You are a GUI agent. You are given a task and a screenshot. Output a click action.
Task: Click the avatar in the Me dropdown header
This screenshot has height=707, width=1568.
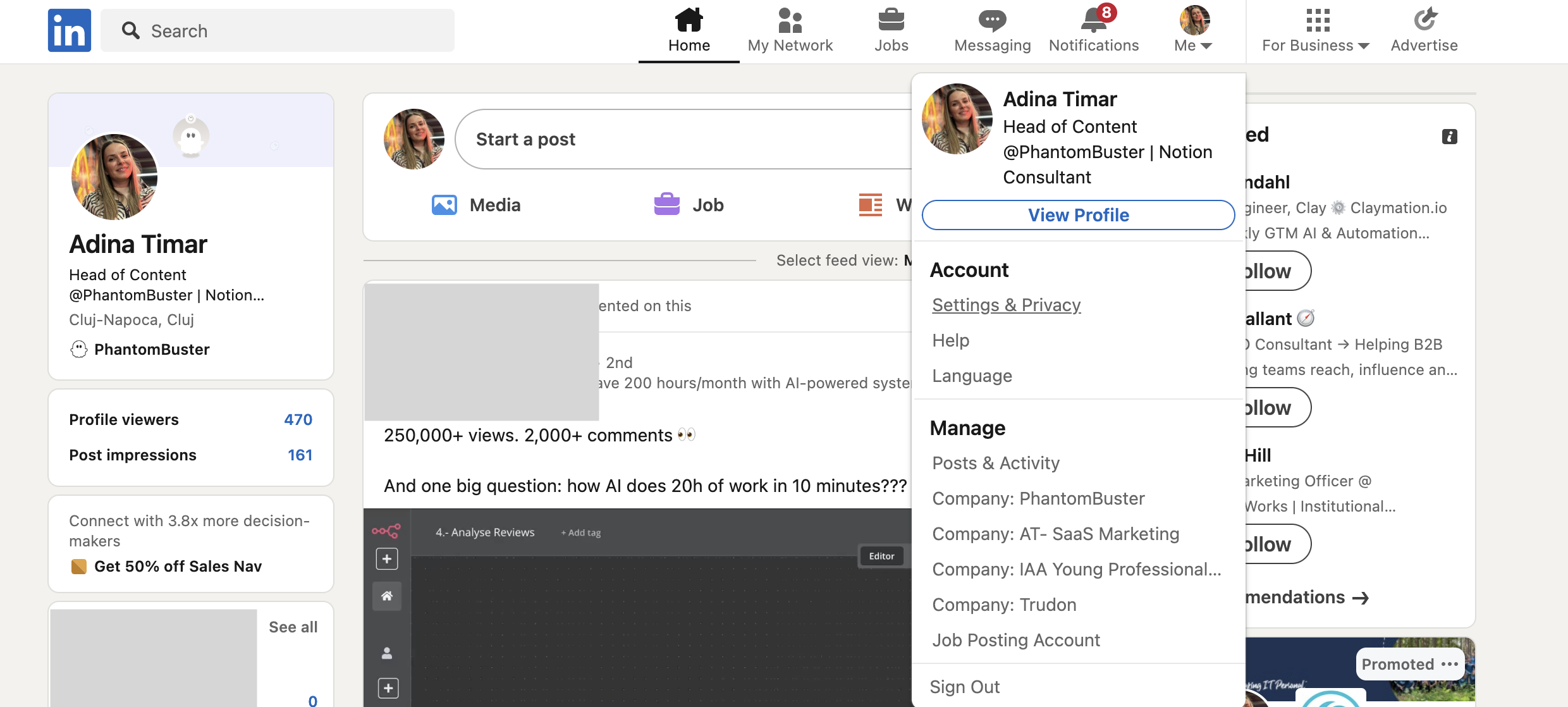click(957, 119)
